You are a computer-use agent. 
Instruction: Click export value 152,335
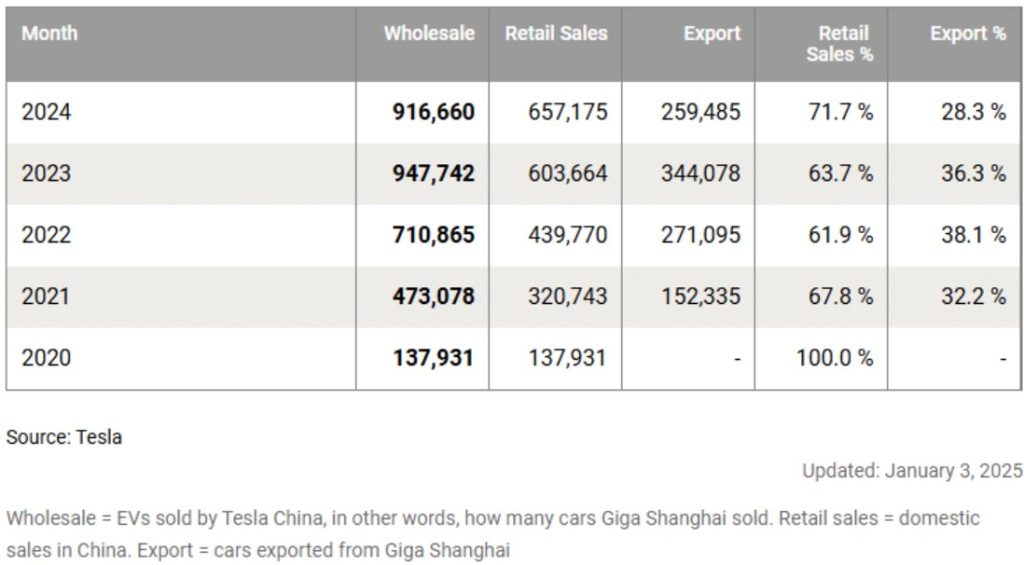(x=701, y=296)
